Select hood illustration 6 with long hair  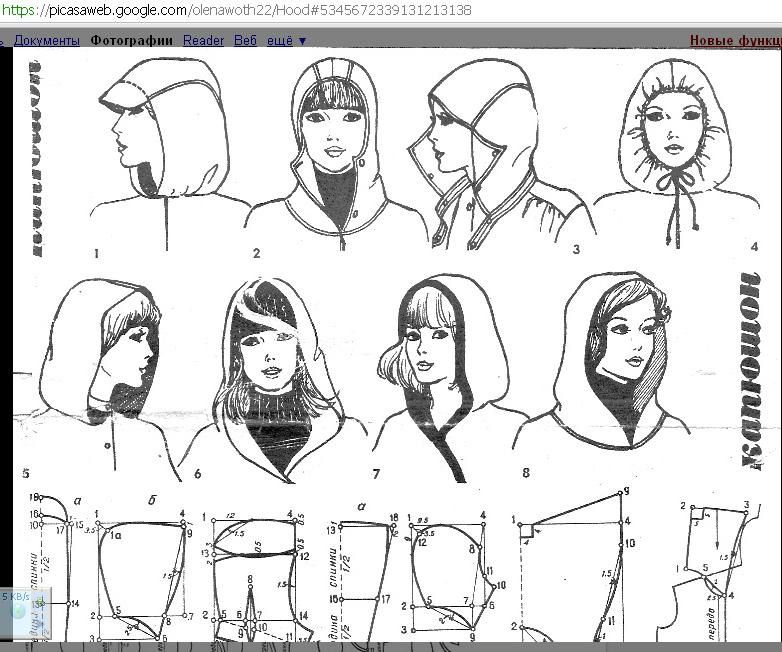coord(277,379)
